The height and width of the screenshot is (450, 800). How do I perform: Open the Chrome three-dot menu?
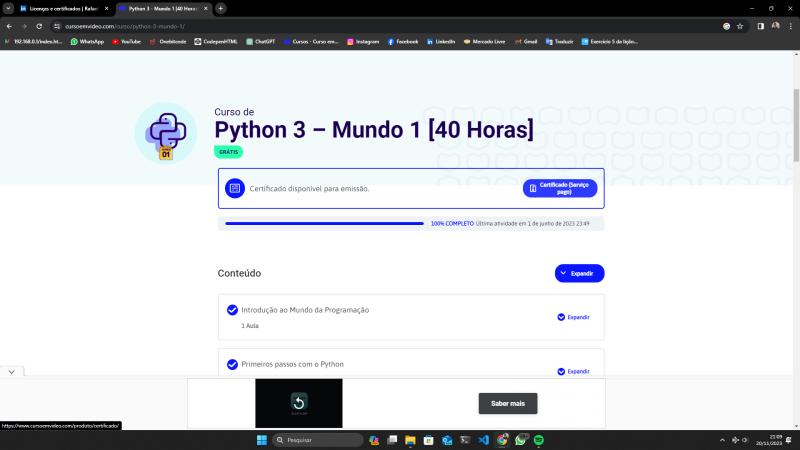tap(791, 26)
